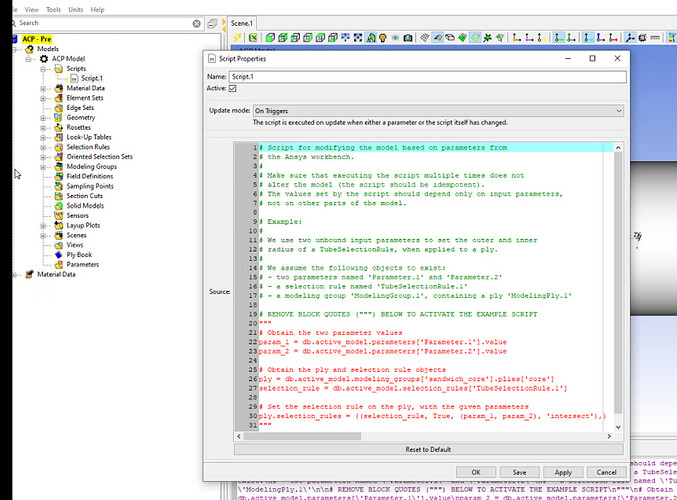Select the Sensors tree item
677x500 pixels.
tap(77, 215)
